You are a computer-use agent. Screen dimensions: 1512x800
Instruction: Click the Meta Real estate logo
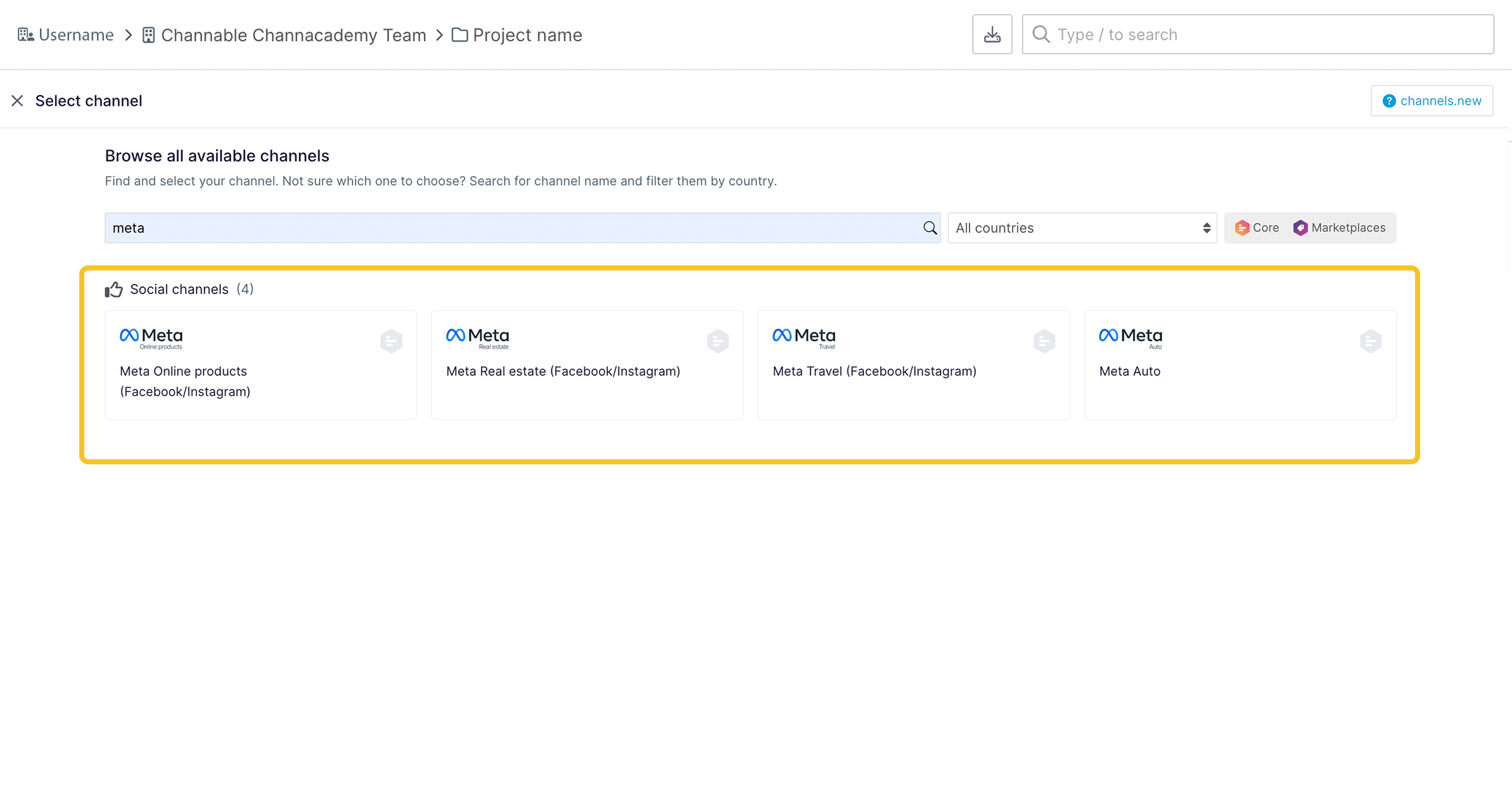(x=478, y=338)
